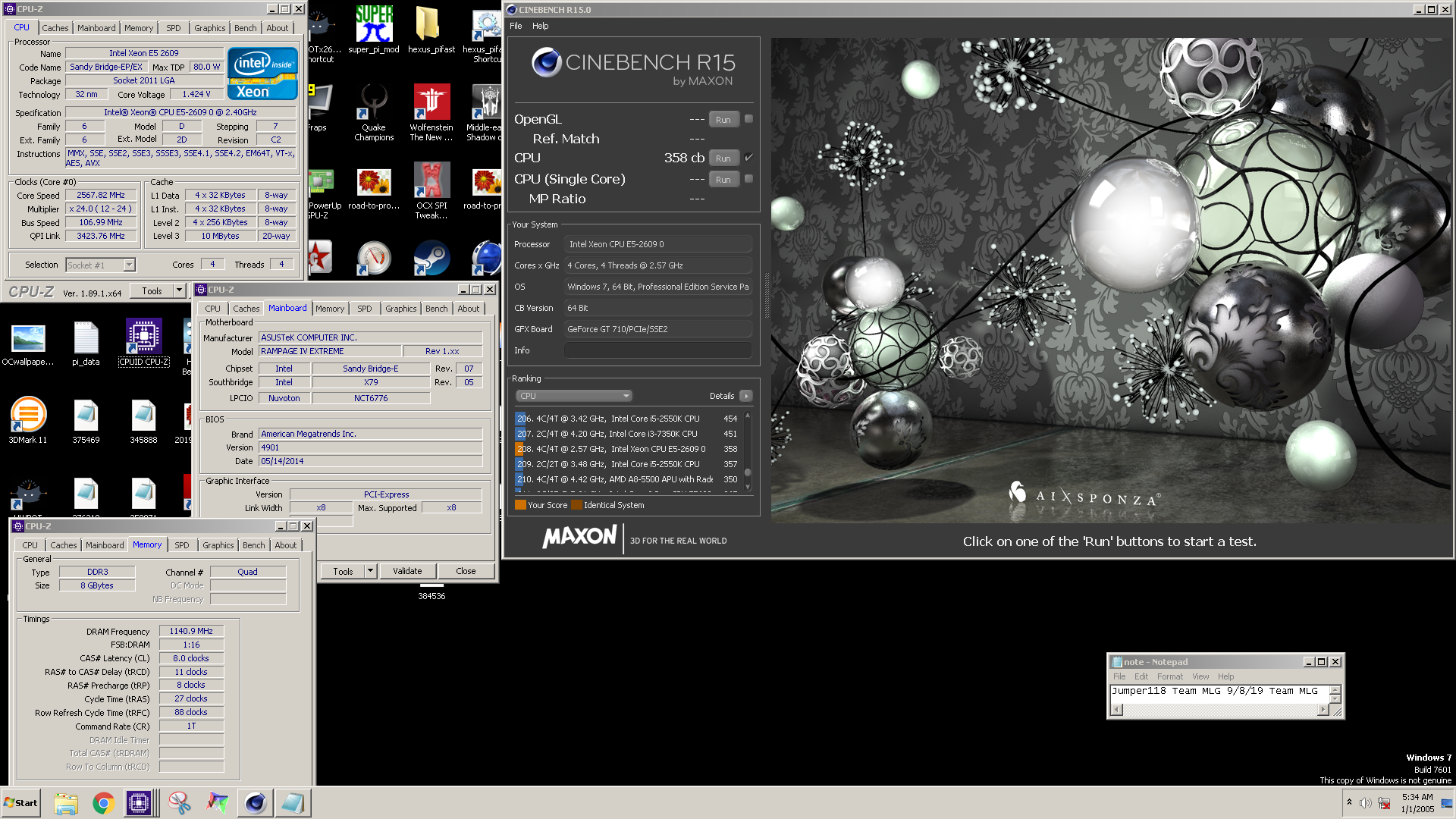Click the Notepad text area

click(x=1219, y=694)
